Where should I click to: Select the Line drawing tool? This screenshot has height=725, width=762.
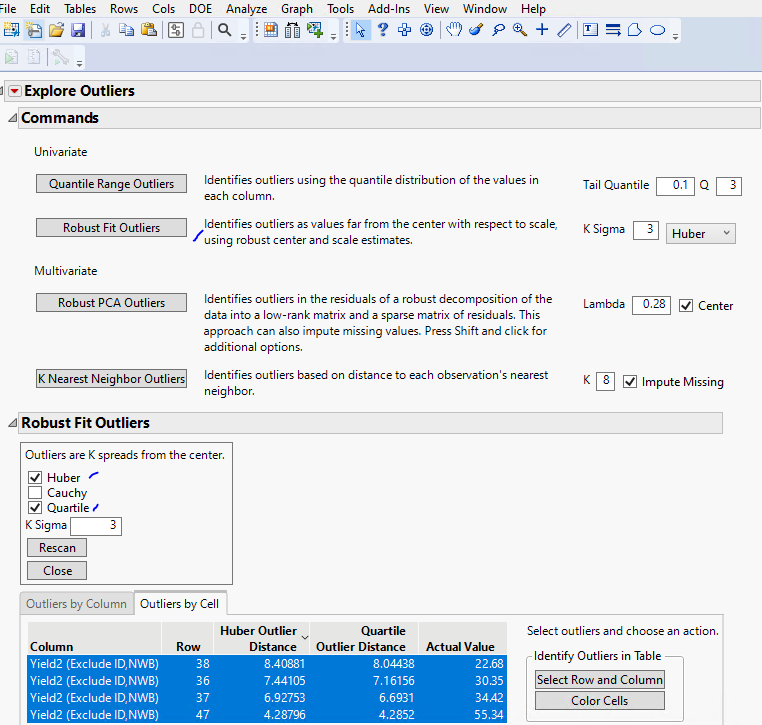point(564,30)
